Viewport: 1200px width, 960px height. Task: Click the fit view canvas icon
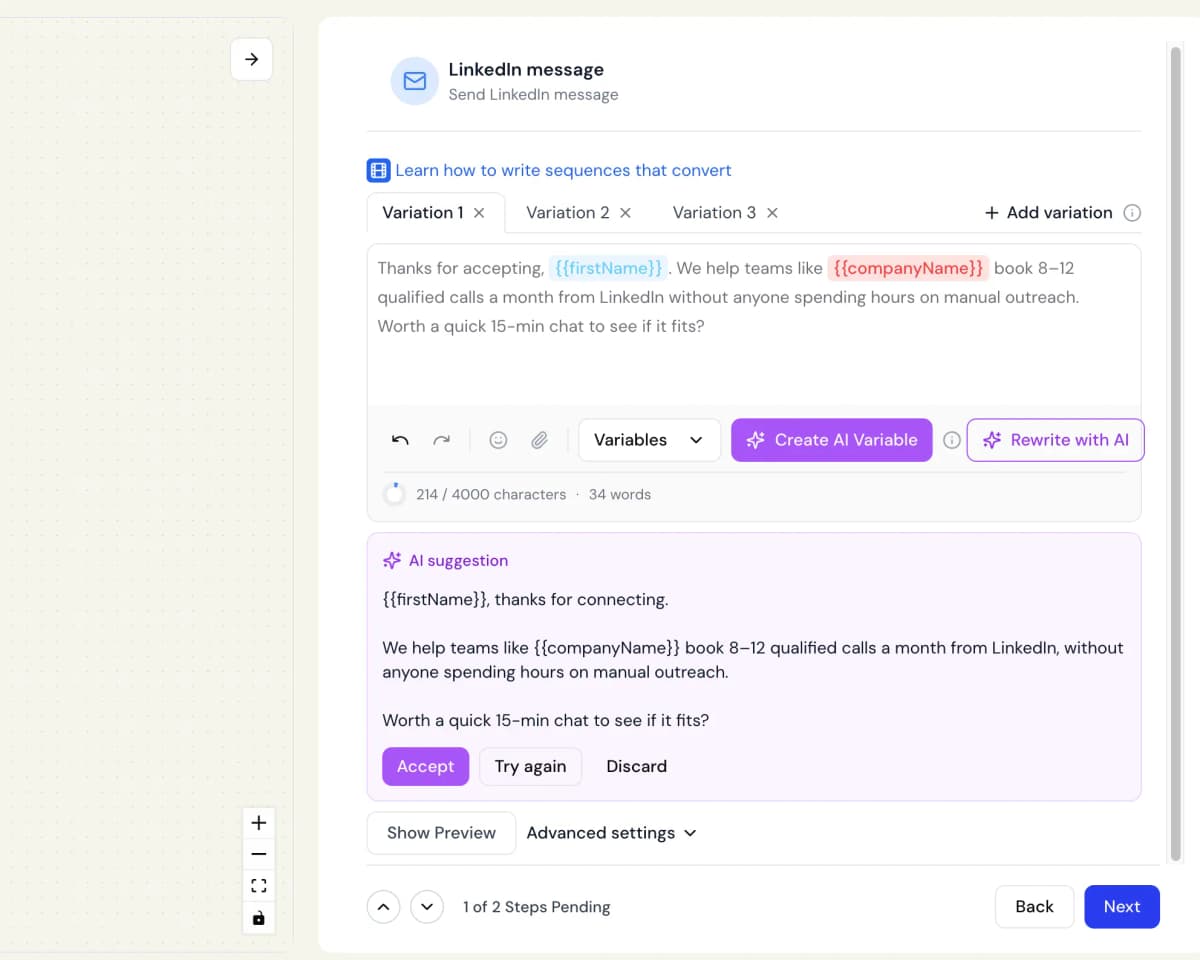[259, 886]
